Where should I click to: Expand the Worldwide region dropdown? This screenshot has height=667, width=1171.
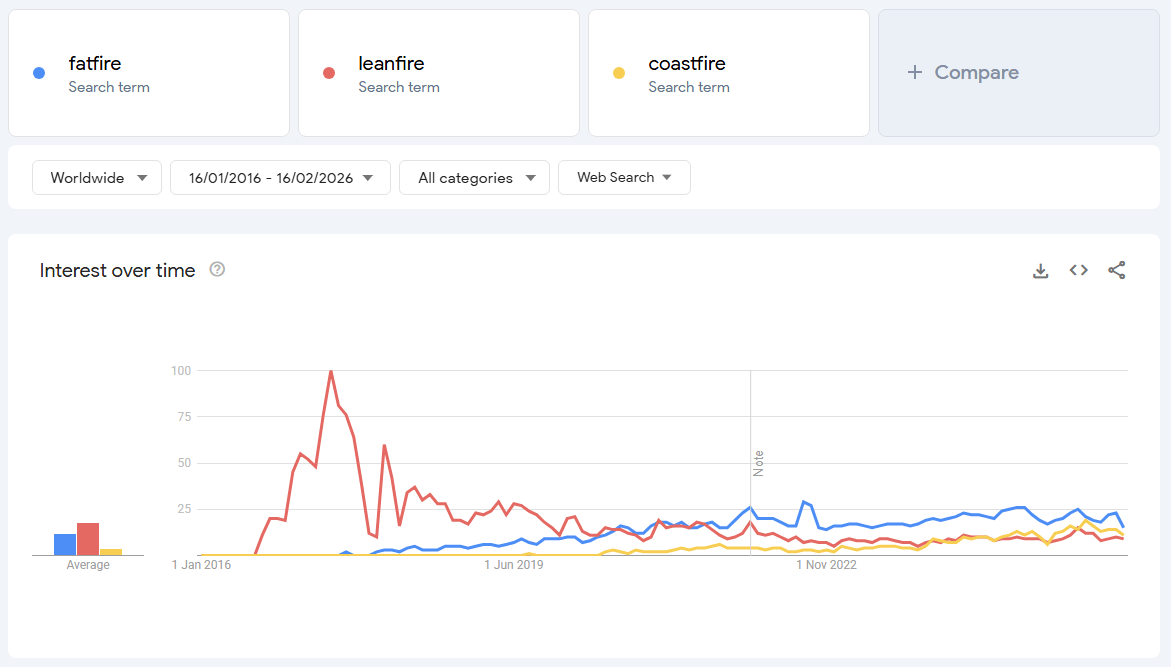point(97,178)
